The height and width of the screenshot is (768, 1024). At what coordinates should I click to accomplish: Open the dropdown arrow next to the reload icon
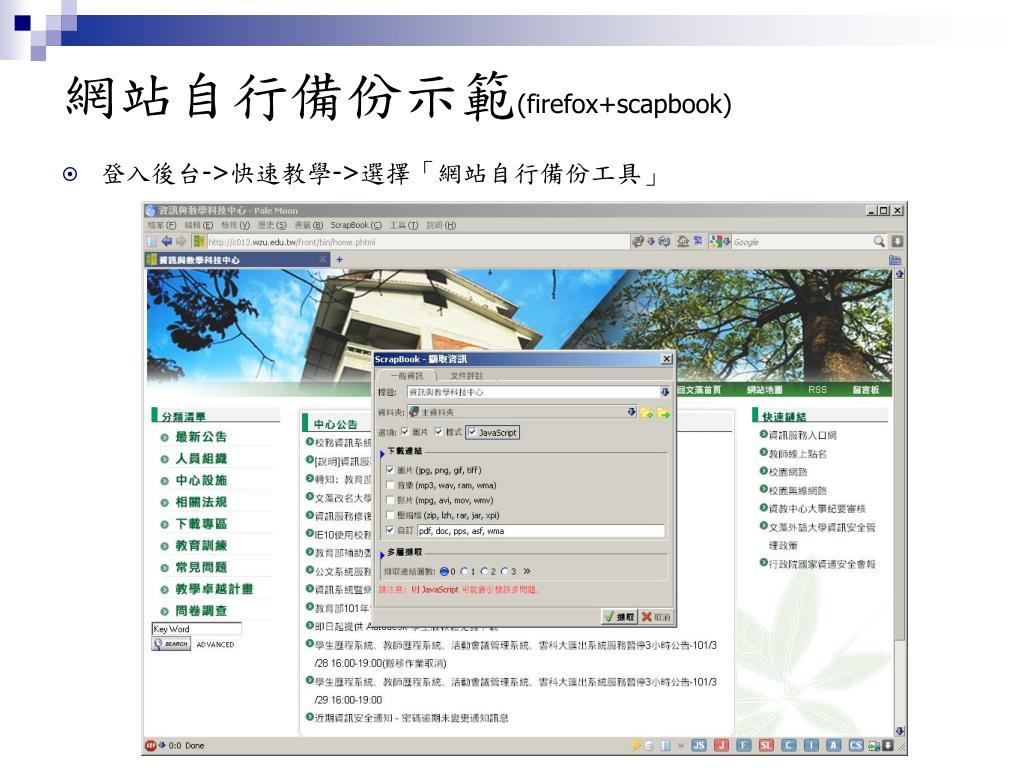point(651,242)
